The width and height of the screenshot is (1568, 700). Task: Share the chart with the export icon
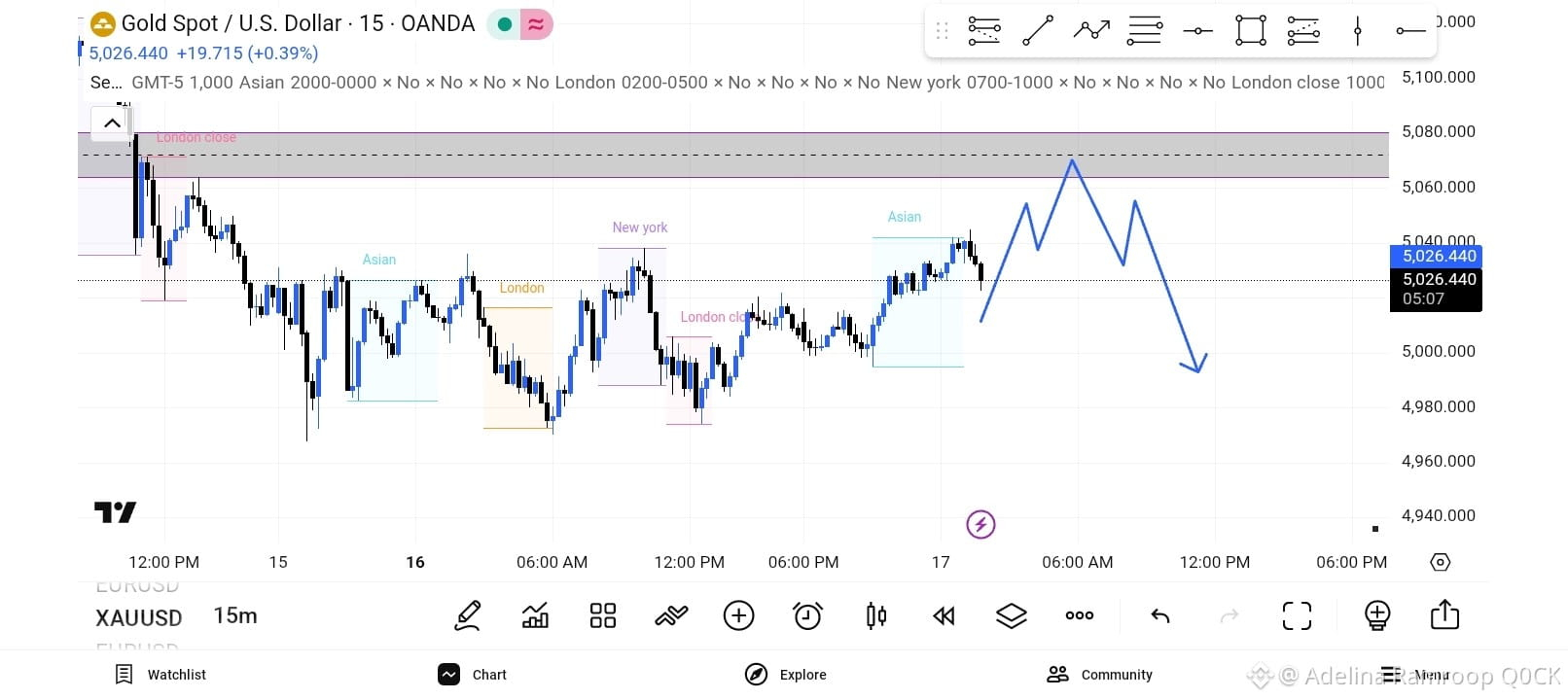(x=1445, y=614)
